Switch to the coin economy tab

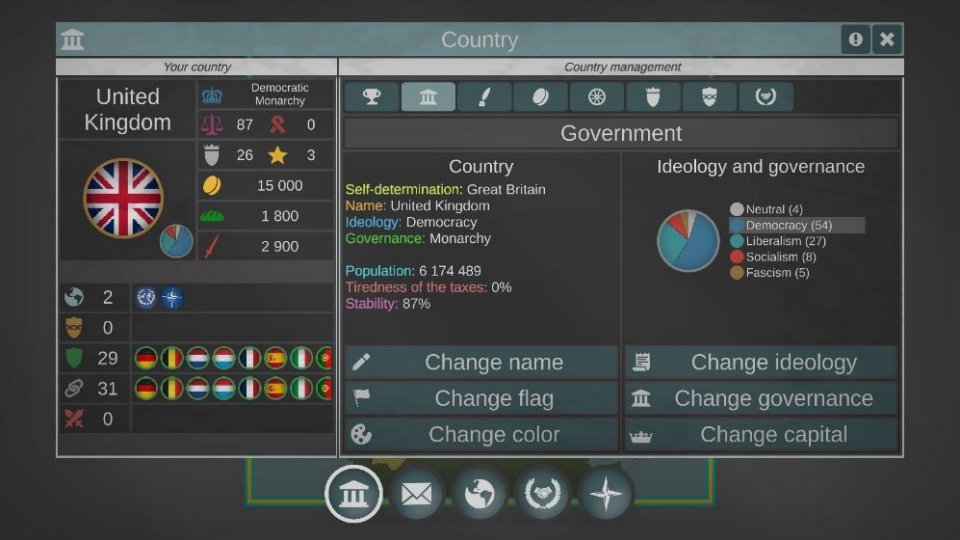[x=541, y=97]
